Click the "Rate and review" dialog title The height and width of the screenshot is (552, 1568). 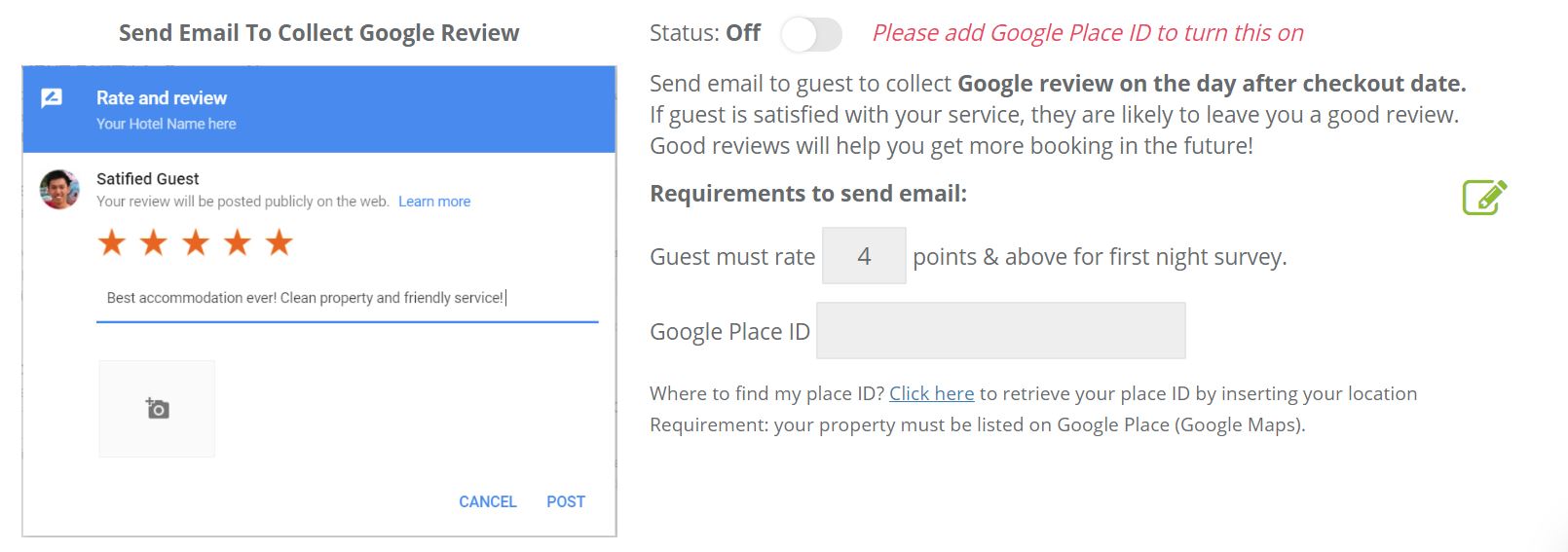pos(162,98)
